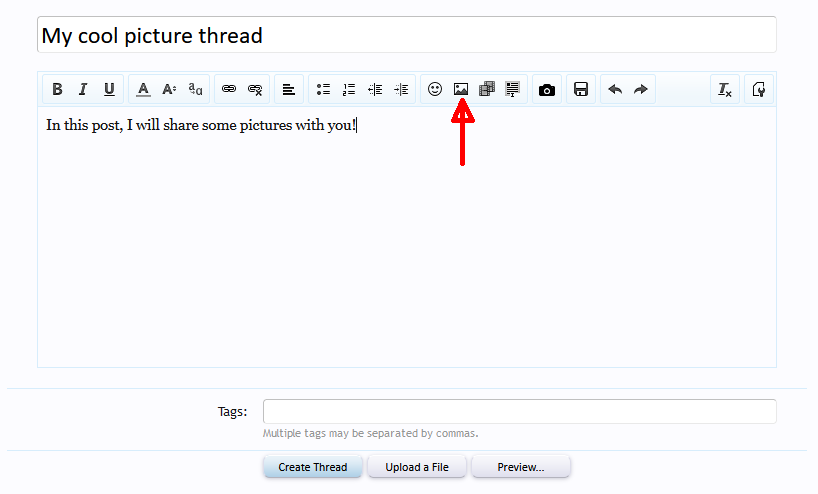
Task: Redo the last edit
Action: (641, 89)
